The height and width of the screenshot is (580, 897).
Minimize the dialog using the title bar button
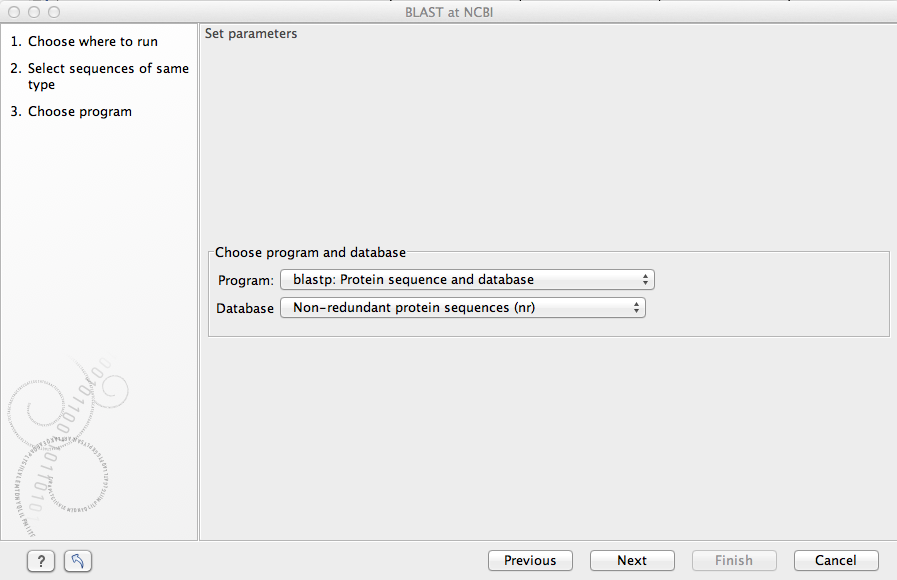[34, 12]
